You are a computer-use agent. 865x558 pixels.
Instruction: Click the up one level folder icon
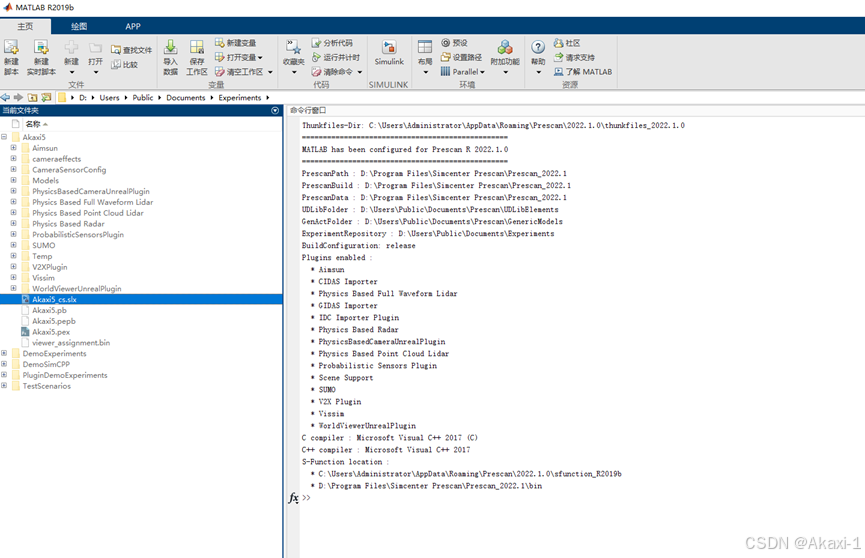point(33,97)
